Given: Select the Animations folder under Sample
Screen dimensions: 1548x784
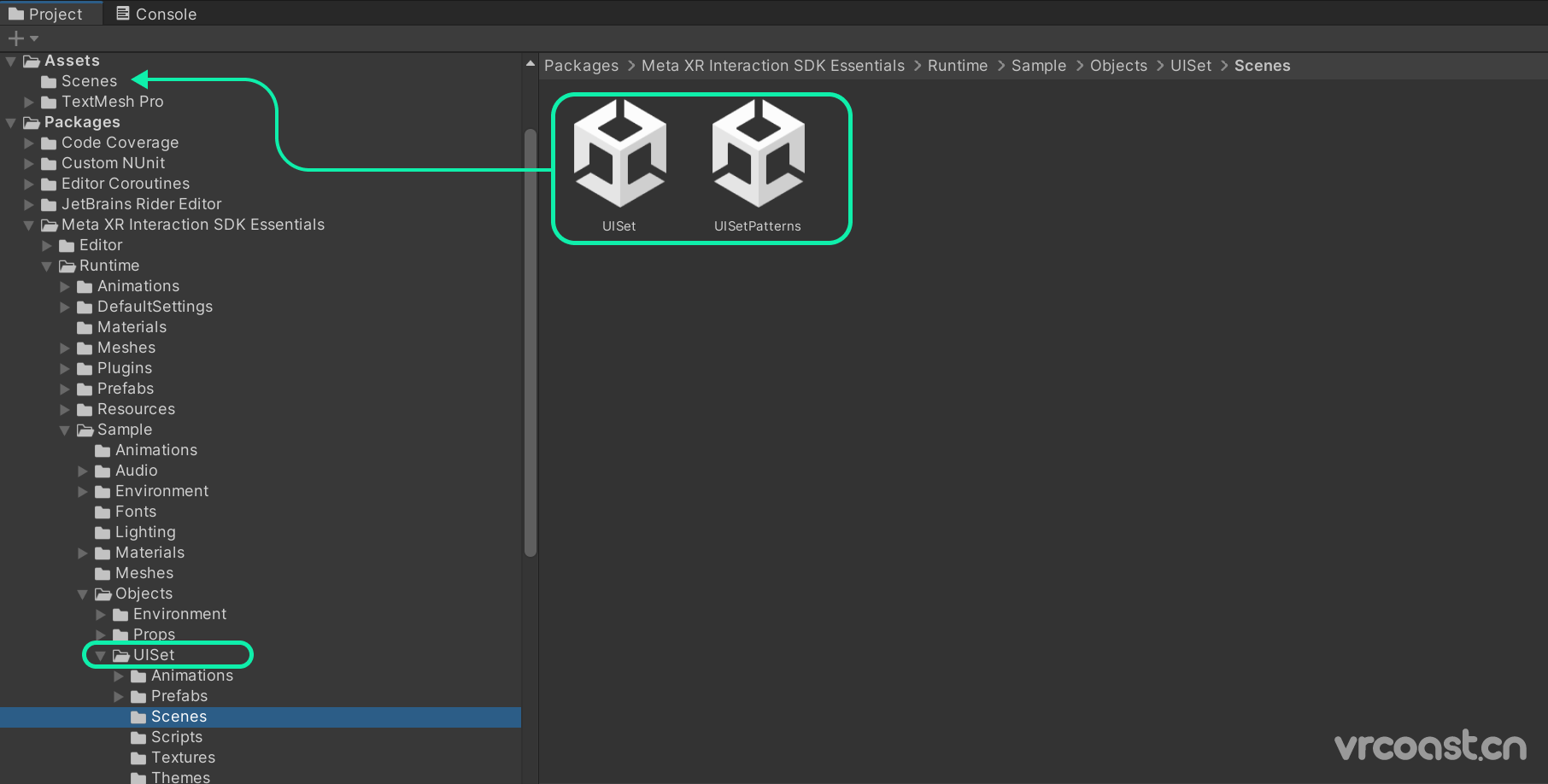Looking at the screenshot, I should tap(146, 450).
